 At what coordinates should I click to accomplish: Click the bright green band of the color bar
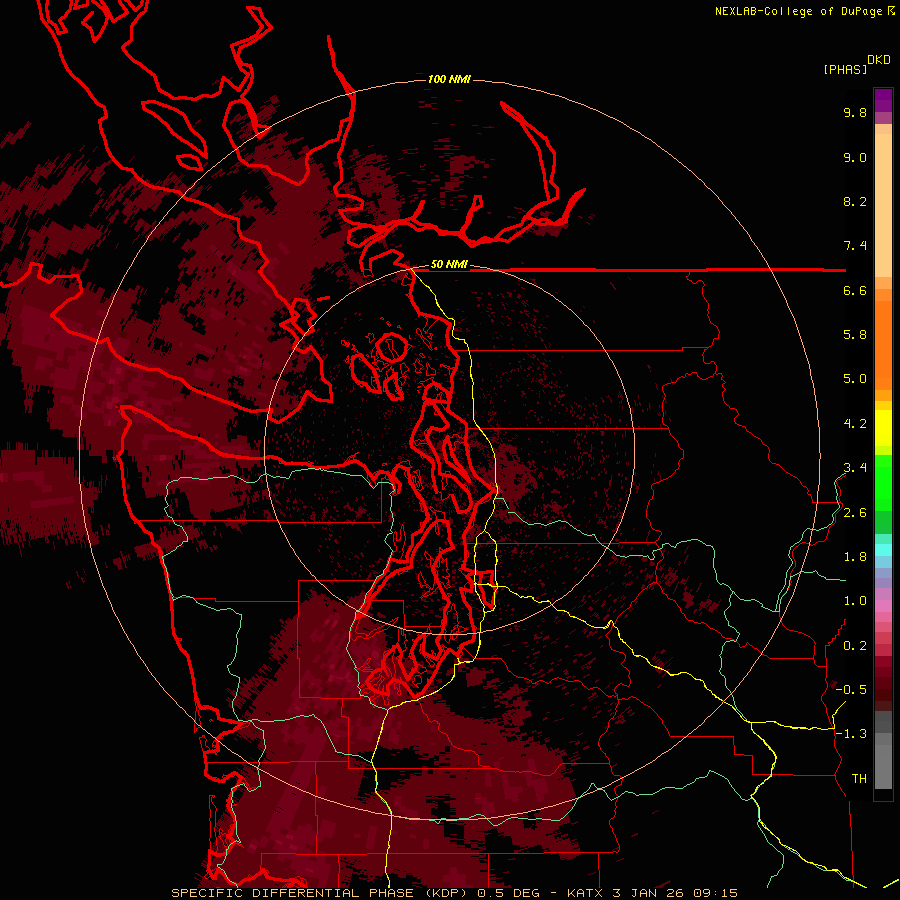point(883,483)
